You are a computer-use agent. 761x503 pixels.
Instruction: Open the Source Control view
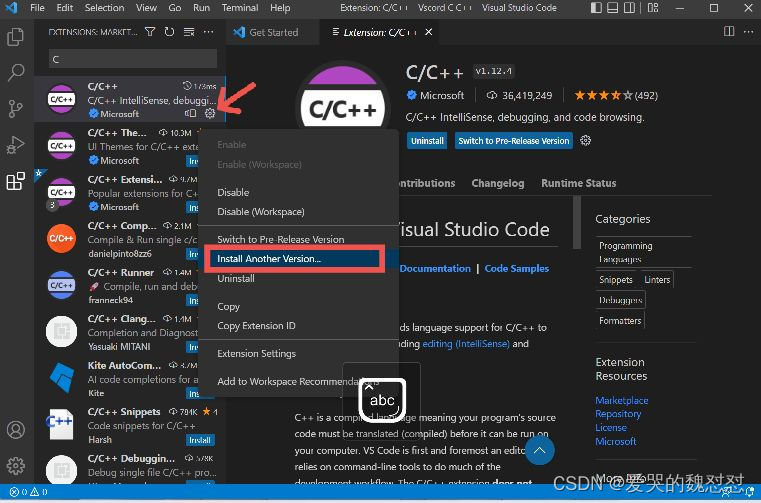16,109
